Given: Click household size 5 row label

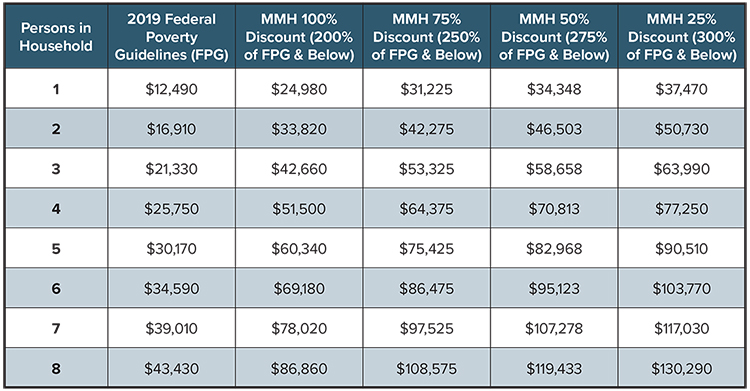Looking at the screenshot, I should 56,248.
